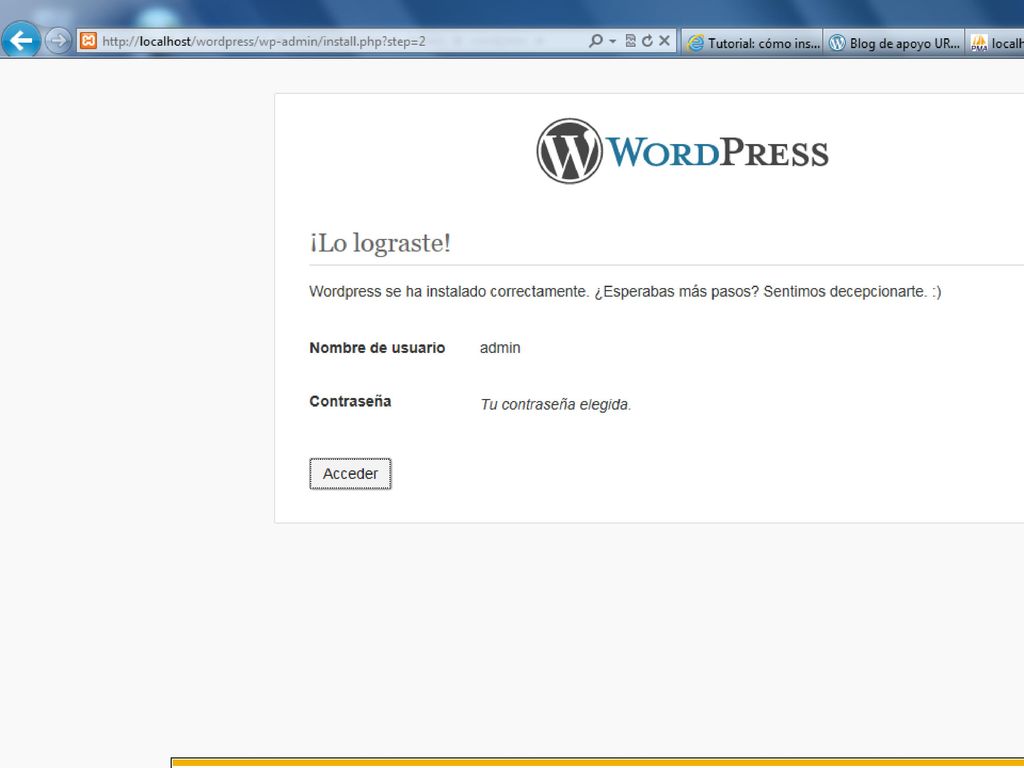Click 'Wordpress se ha instalado correctamente' sentence
Image resolution: width=1024 pixels, height=768 pixels.
(x=449, y=291)
